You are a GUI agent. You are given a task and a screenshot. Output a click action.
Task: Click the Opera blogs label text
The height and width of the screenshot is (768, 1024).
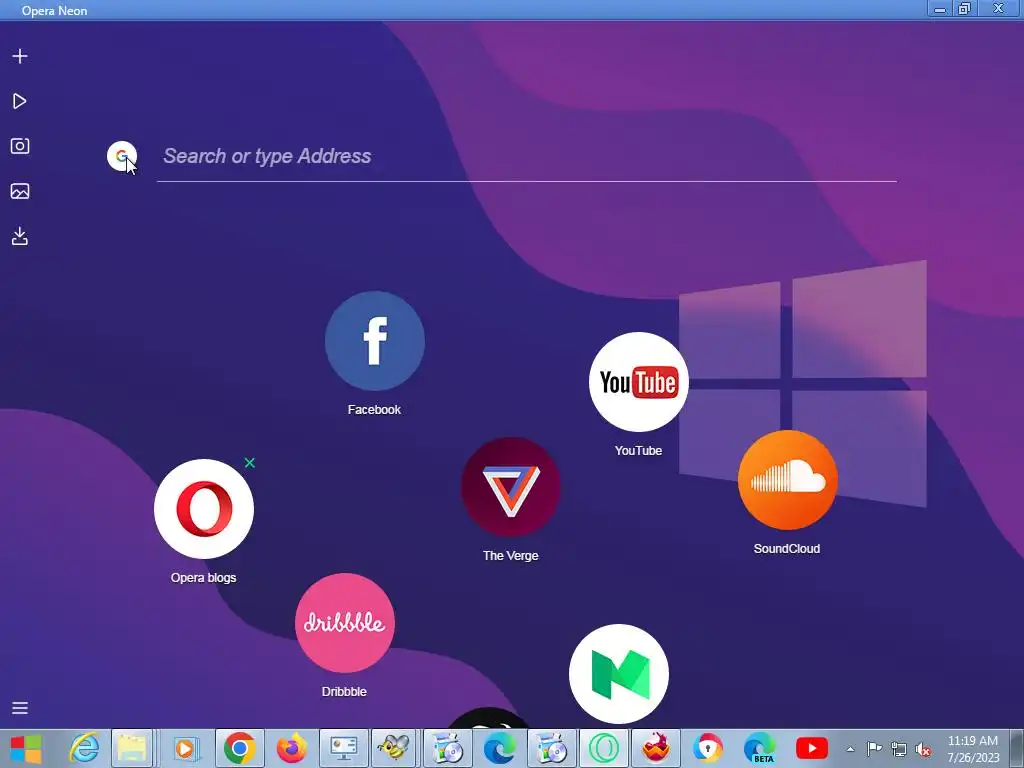pos(203,578)
